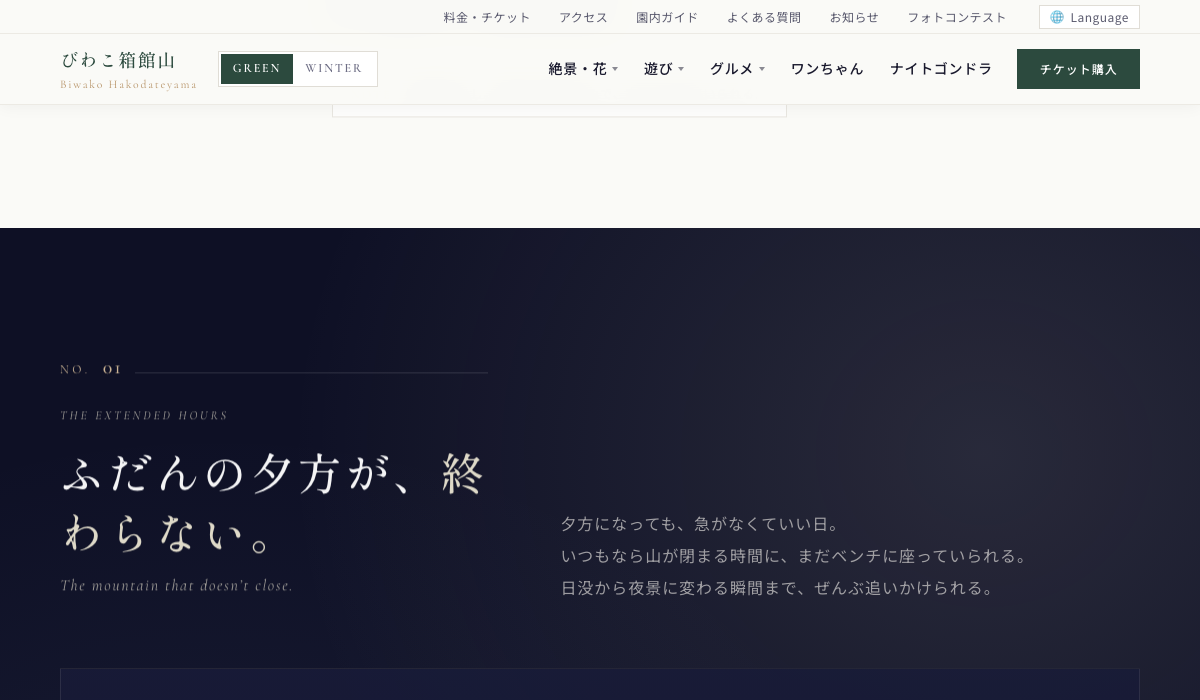Click the line starting 日没から夜景に変わる
This screenshot has width=1200, height=700.
(x=781, y=588)
